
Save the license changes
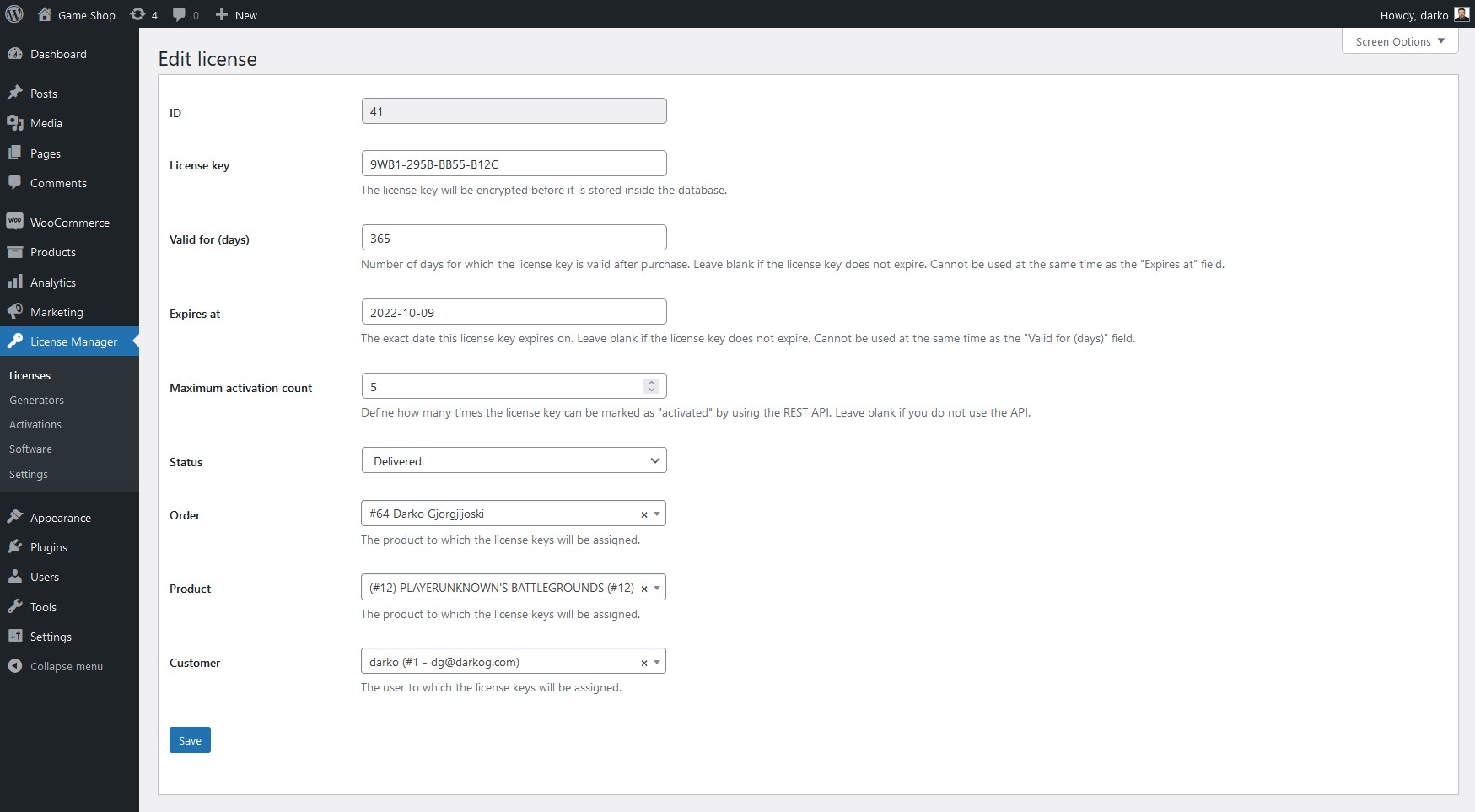click(x=190, y=740)
